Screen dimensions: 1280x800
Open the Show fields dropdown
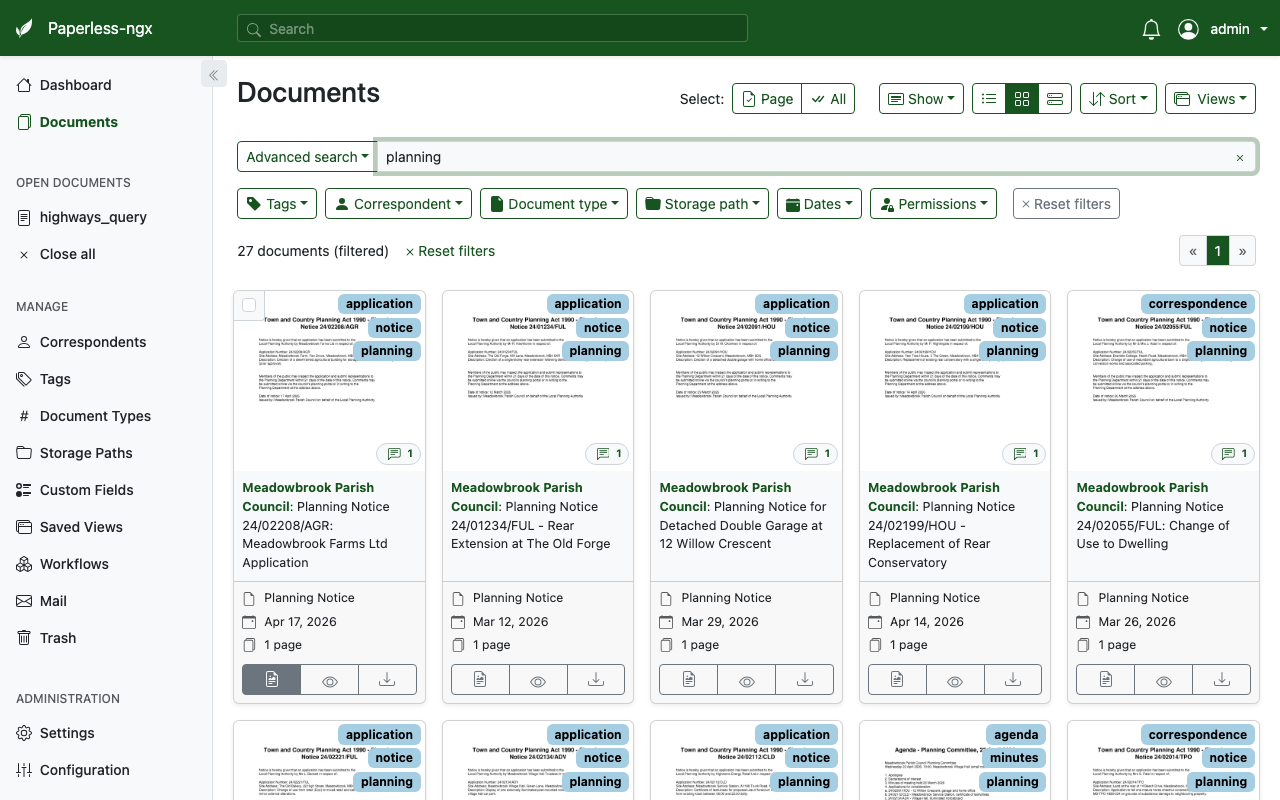pyautogui.click(x=921, y=99)
